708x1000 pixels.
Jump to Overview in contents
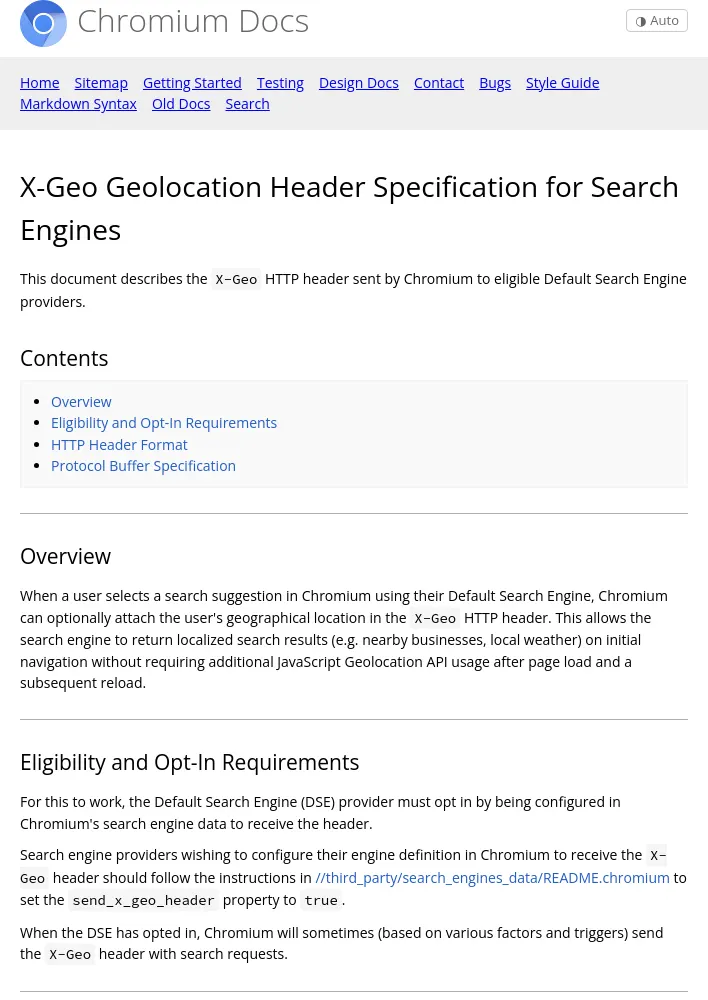pos(81,402)
